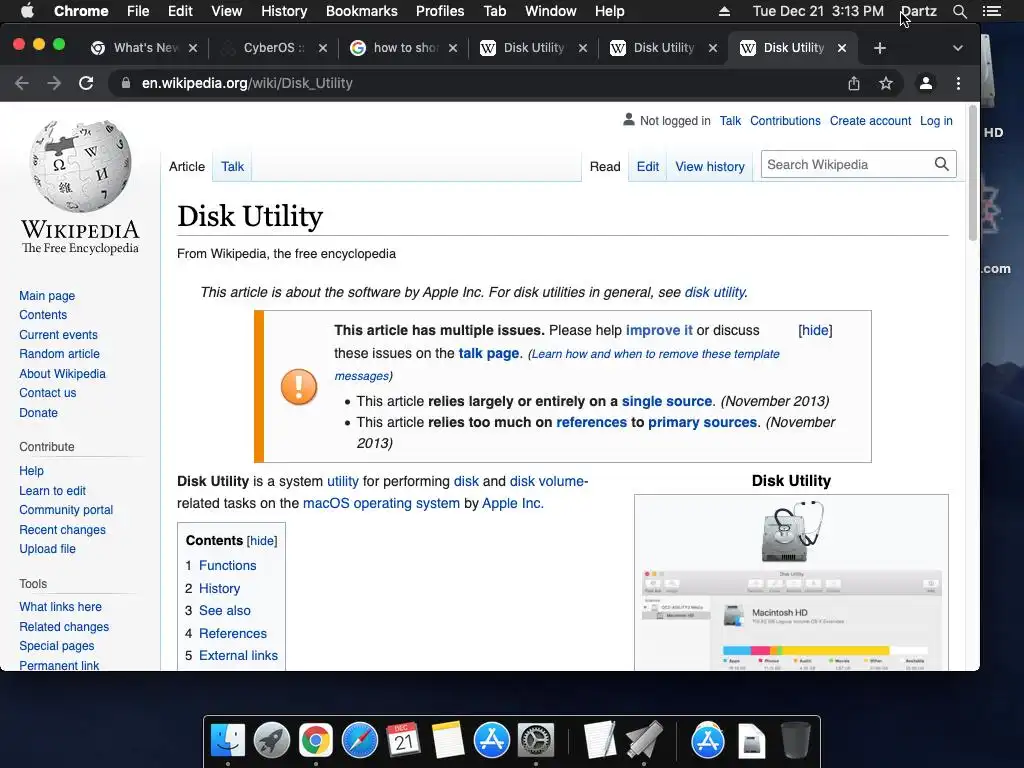1024x768 pixels.
Task: Open a new tab with the plus button
Action: coord(880,48)
